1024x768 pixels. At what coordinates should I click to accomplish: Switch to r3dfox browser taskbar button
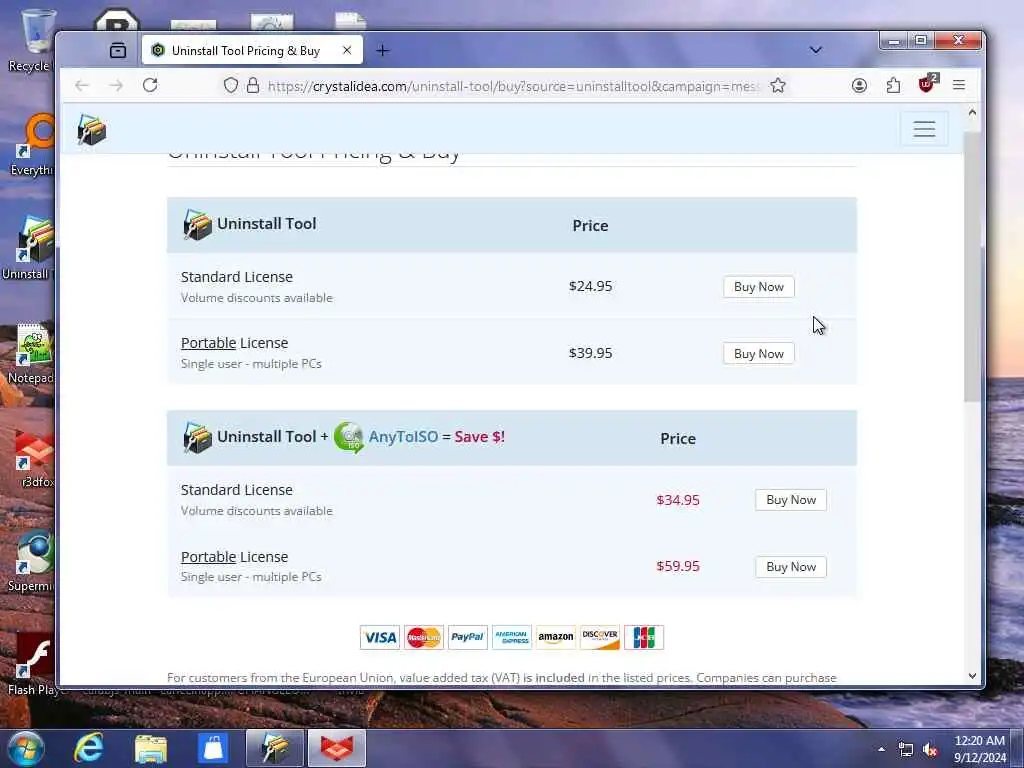pyautogui.click(x=337, y=748)
